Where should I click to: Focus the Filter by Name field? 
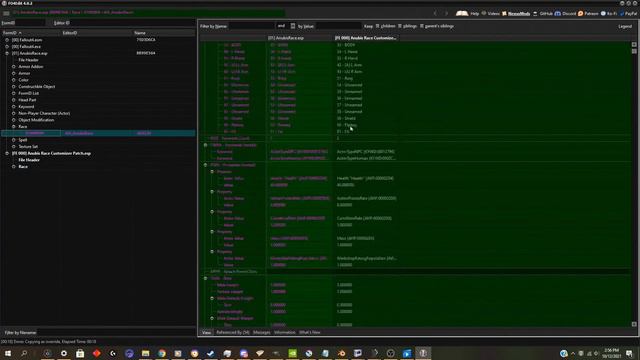[x=251, y=26]
